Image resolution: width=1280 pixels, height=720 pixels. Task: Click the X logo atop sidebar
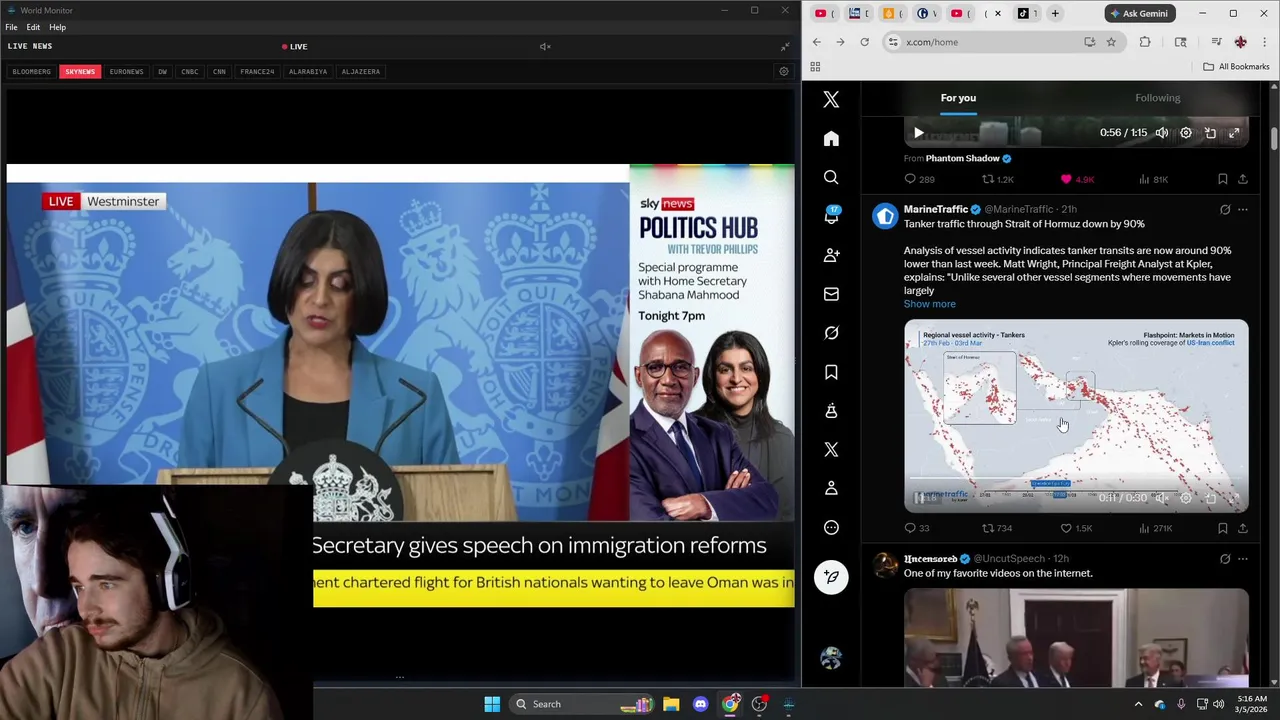(x=831, y=99)
